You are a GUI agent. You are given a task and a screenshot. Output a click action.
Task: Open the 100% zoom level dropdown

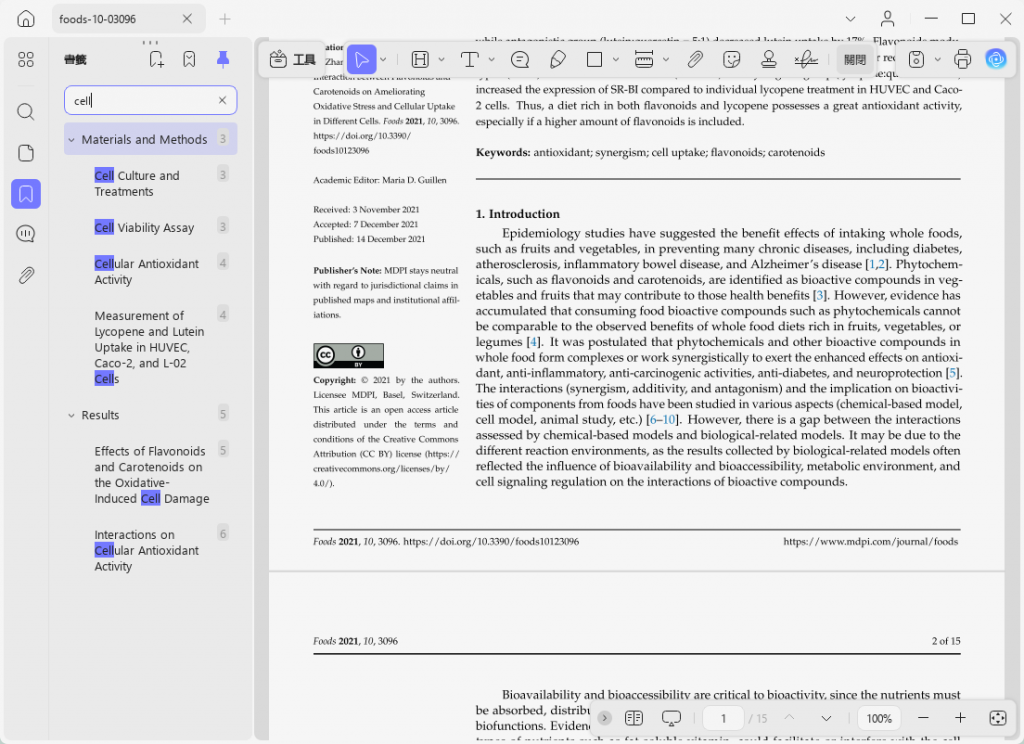(879, 718)
